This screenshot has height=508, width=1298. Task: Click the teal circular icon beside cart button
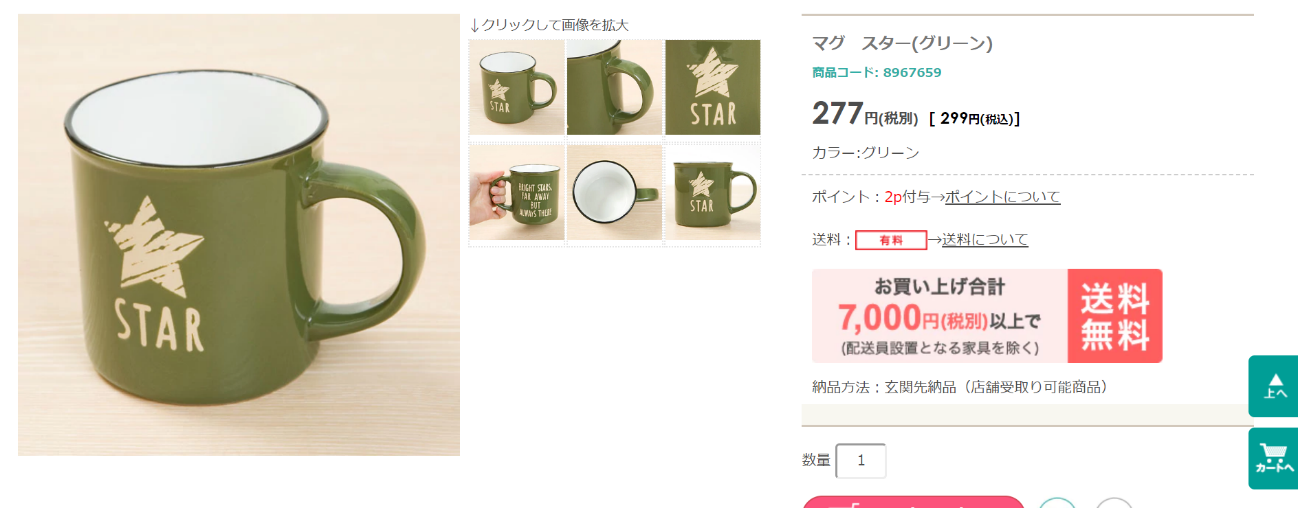pos(1058,503)
